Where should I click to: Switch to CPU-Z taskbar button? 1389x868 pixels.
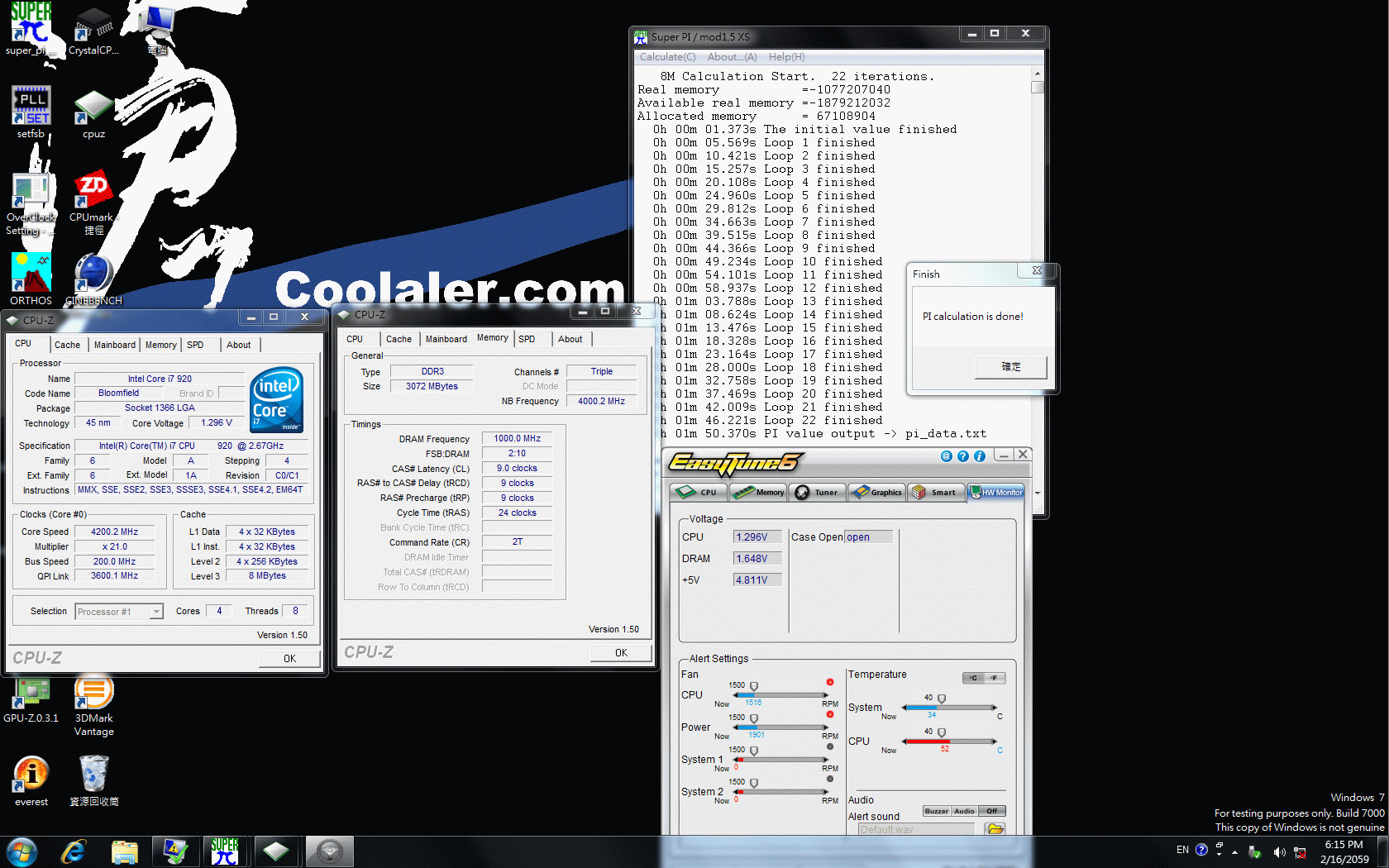tap(276, 851)
